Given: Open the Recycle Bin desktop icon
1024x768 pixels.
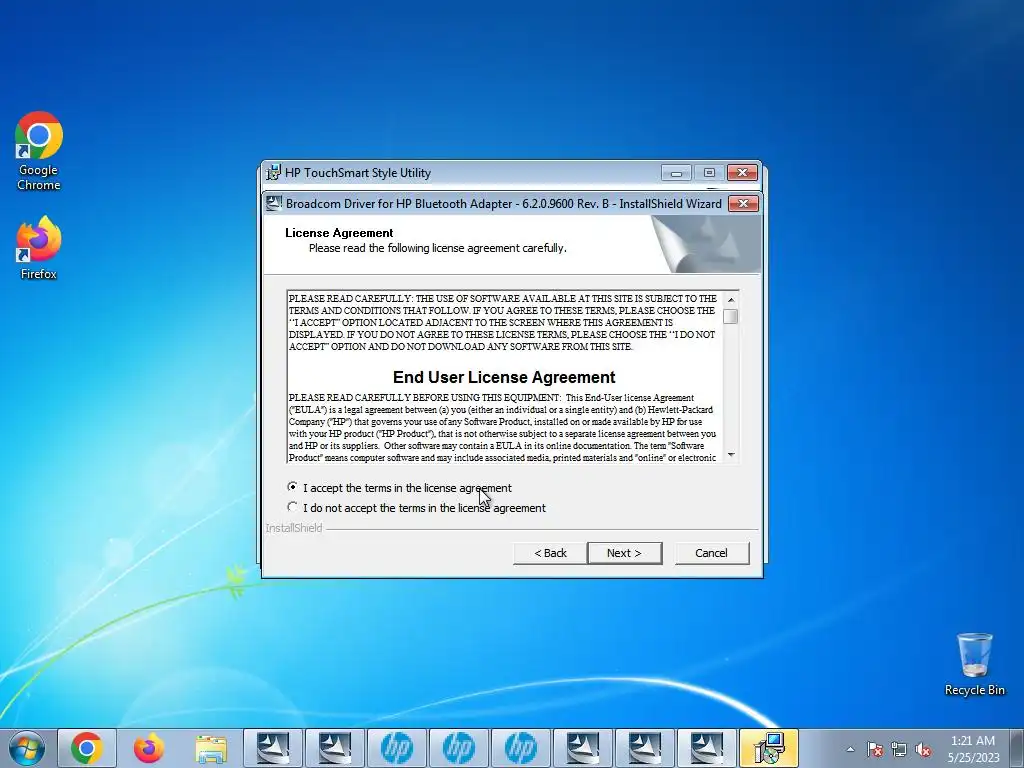Looking at the screenshot, I should (974, 664).
